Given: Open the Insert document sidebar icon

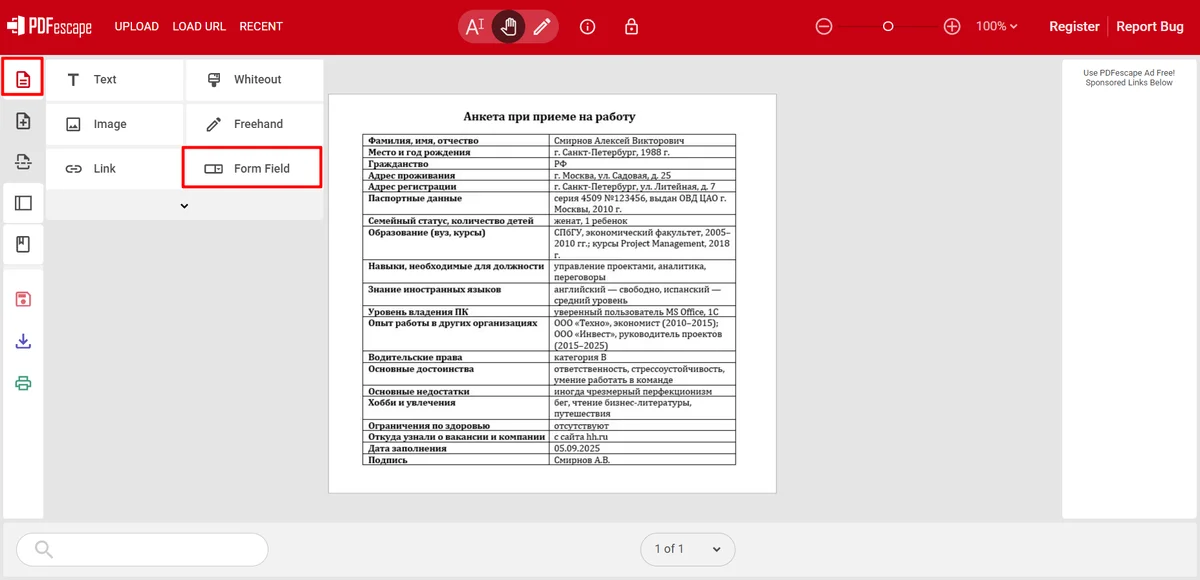Looking at the screenshot, I should (23, 78).
